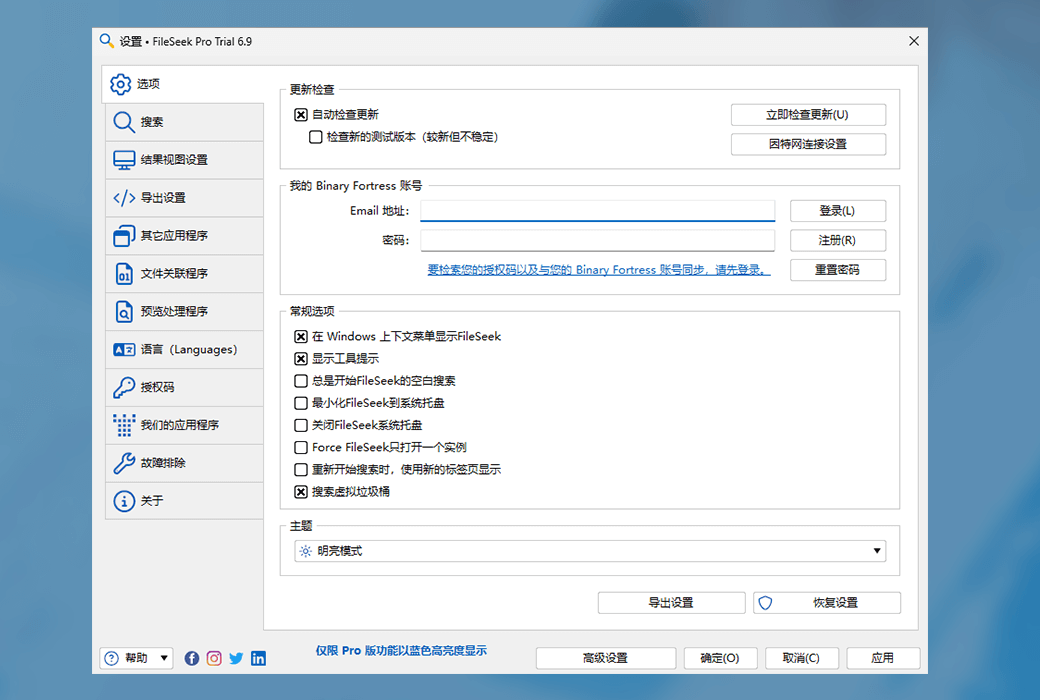Open the Twitter bird icon
Screen dimensions: 1040x700
click(236, 658)
